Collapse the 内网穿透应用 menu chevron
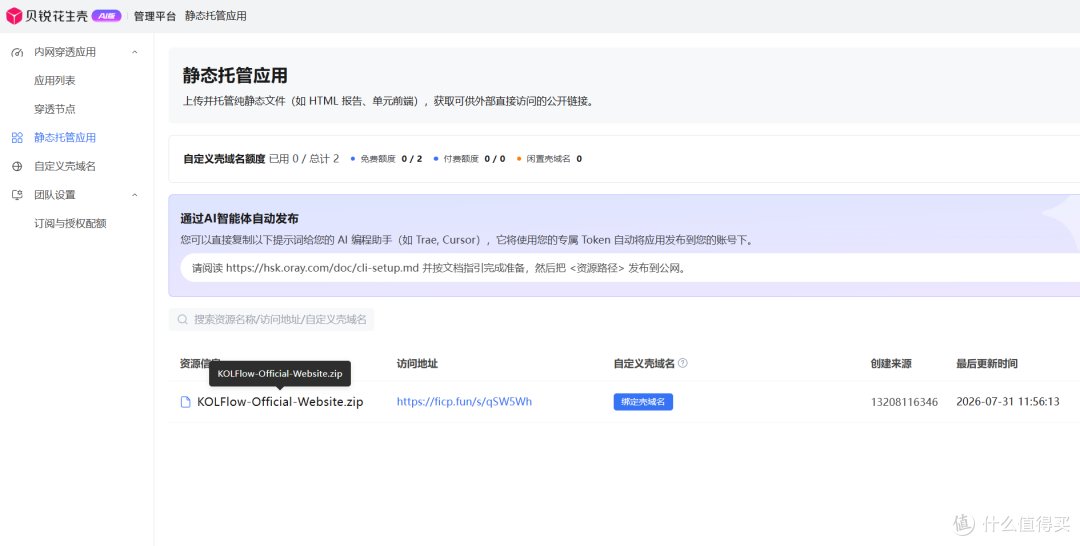Image resolution: width=1080 pixels, height=546 pixels. [135, 52]
